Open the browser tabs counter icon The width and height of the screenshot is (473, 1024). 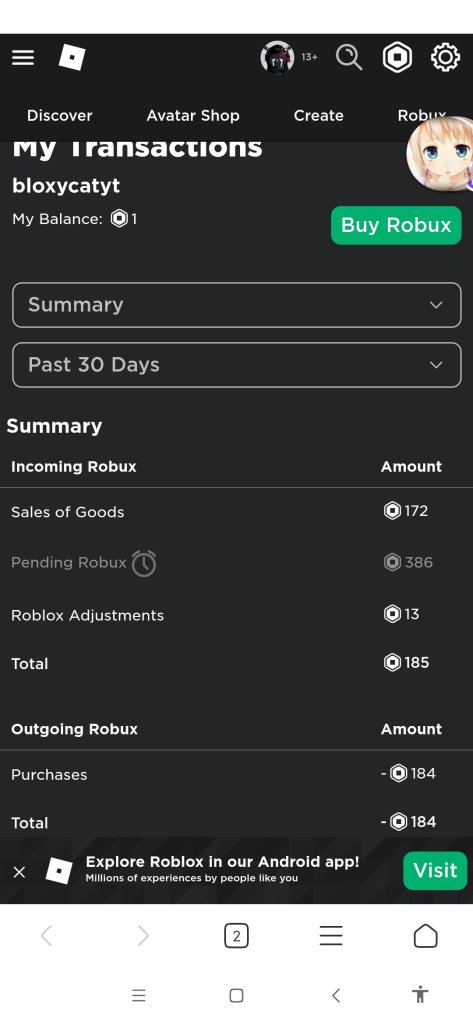pos(236,936)
